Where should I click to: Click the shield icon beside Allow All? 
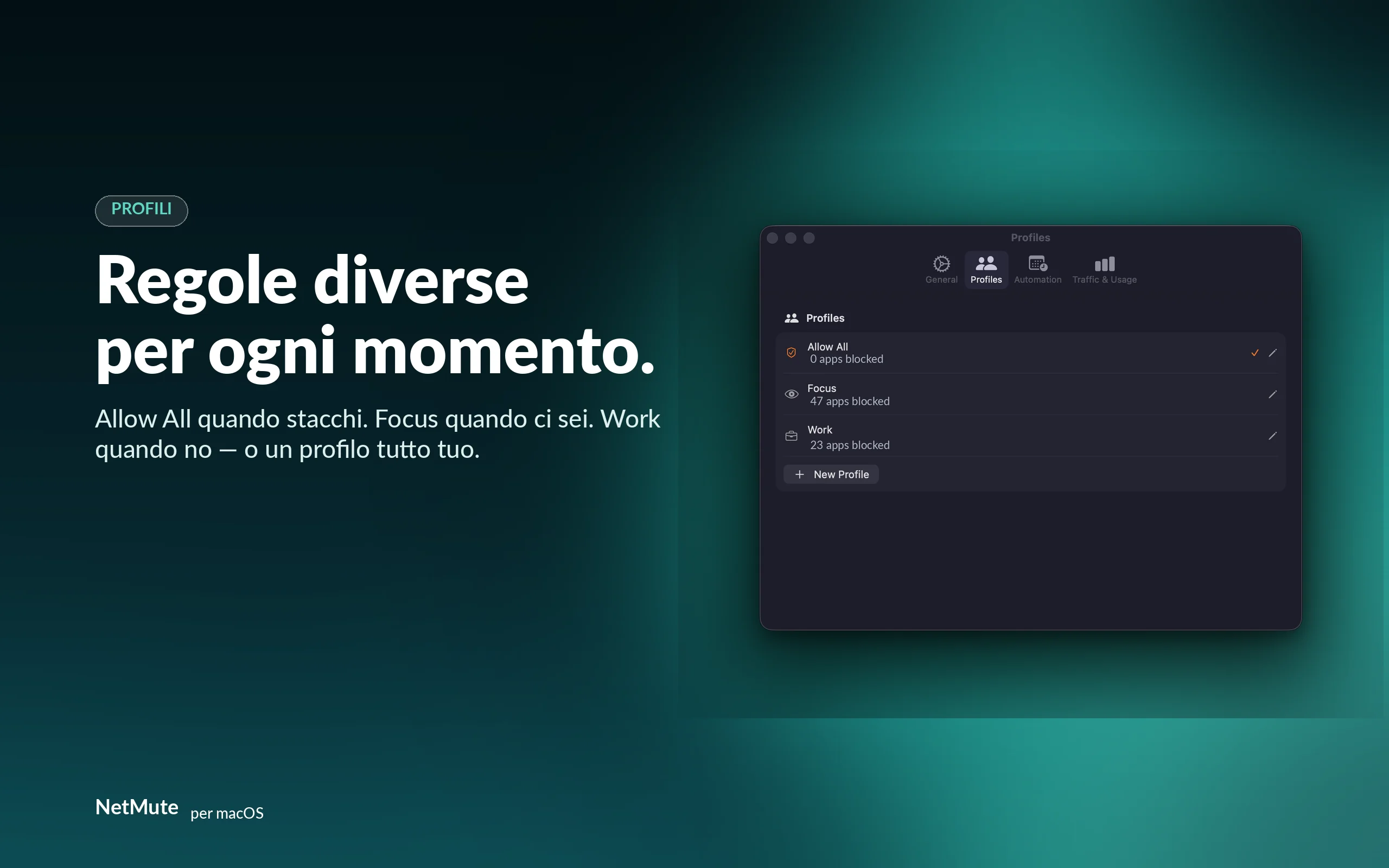(791, 353)
